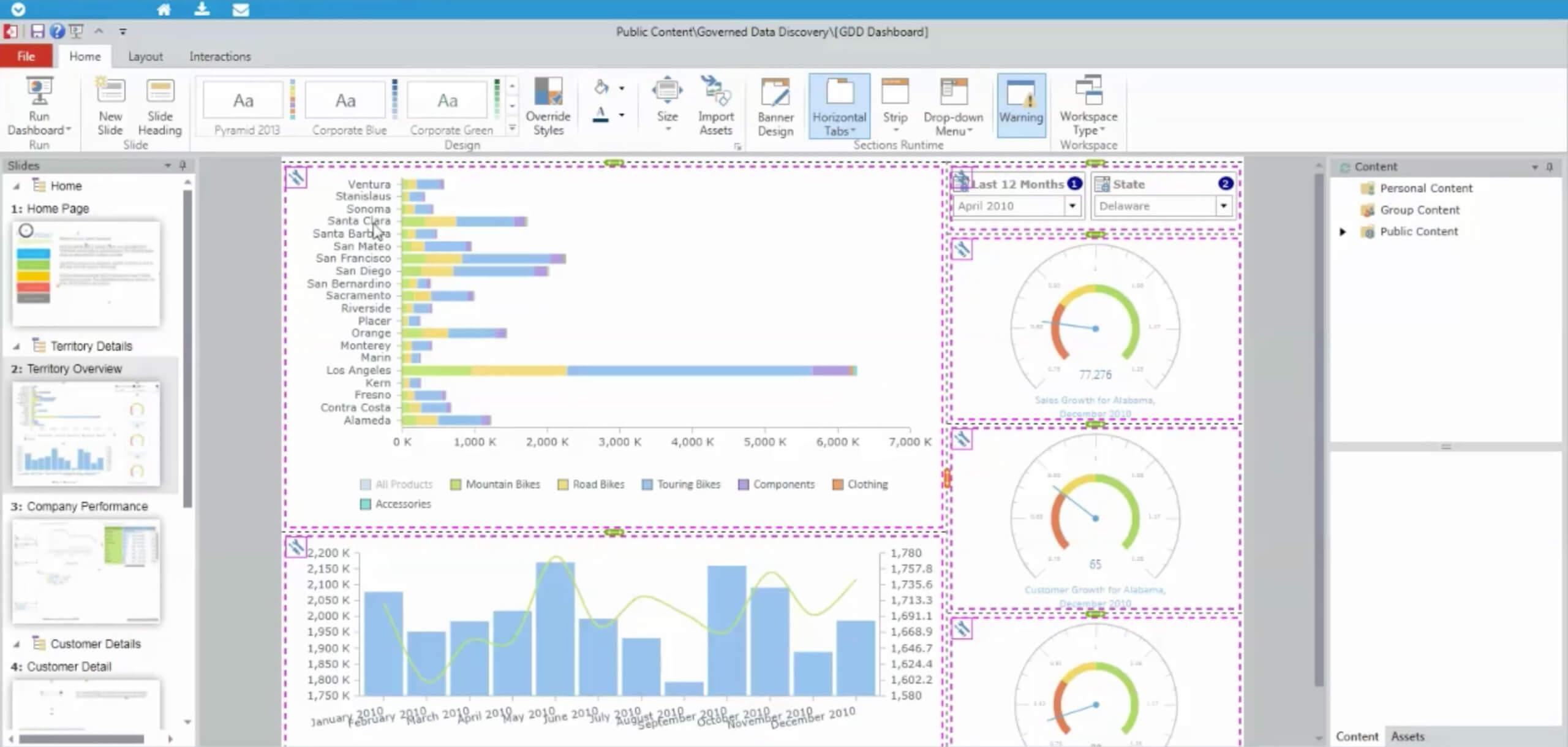Click the bar chart panel edit icon
1568x747 pixels.
[x=296, y=178]
